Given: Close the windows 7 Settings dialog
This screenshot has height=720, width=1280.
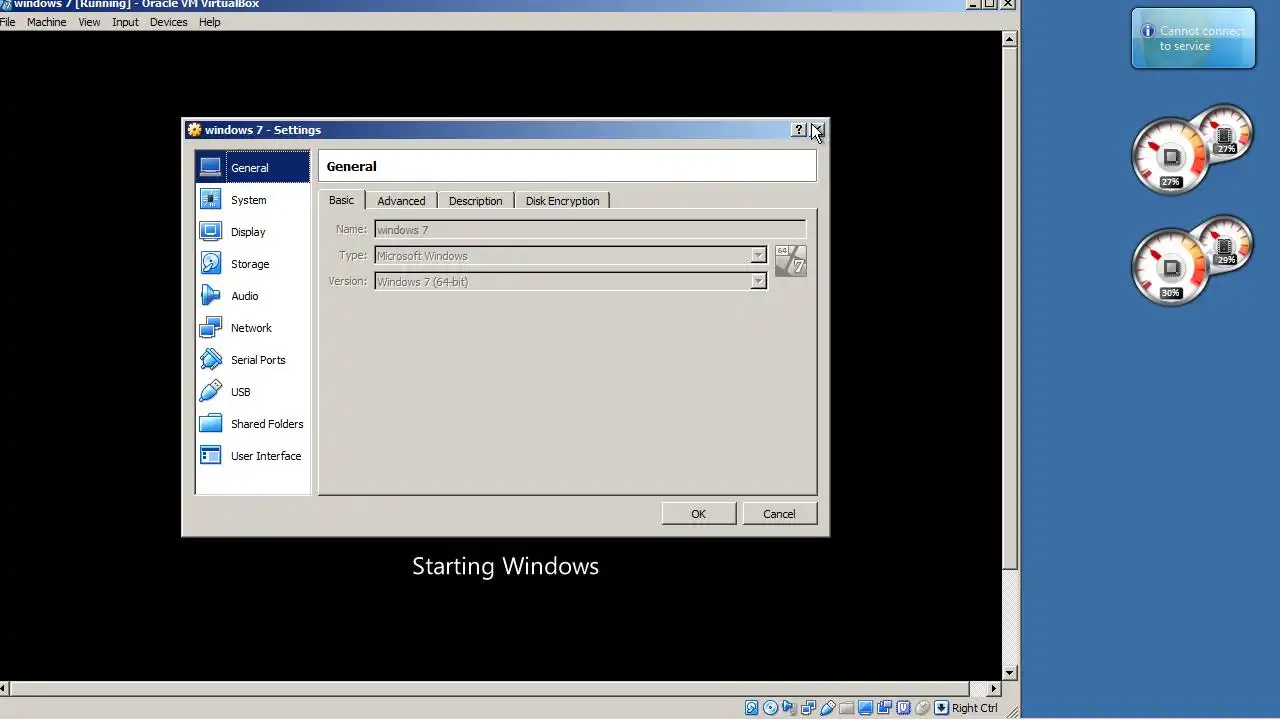Looking at the screenshot, I should 817,130.
